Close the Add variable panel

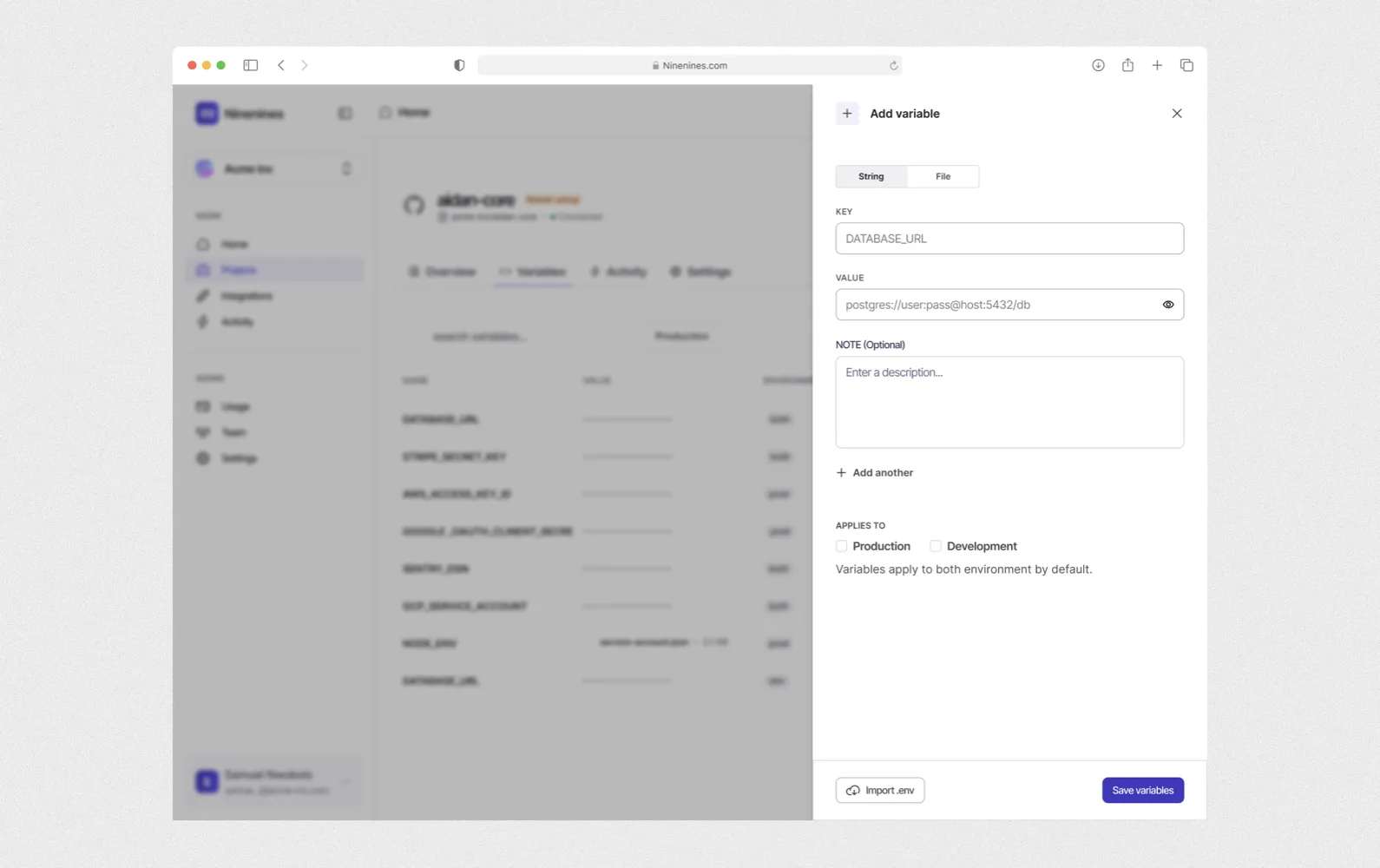click(1177, 114)
